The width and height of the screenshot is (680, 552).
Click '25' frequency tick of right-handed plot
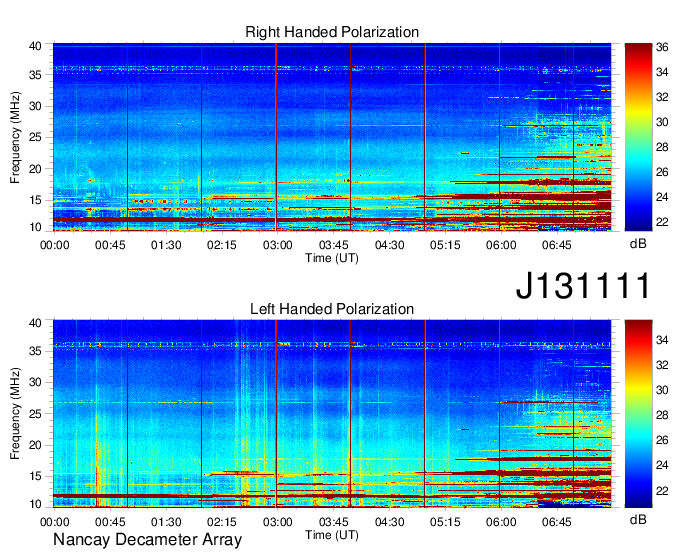click(x=35, y=137)
